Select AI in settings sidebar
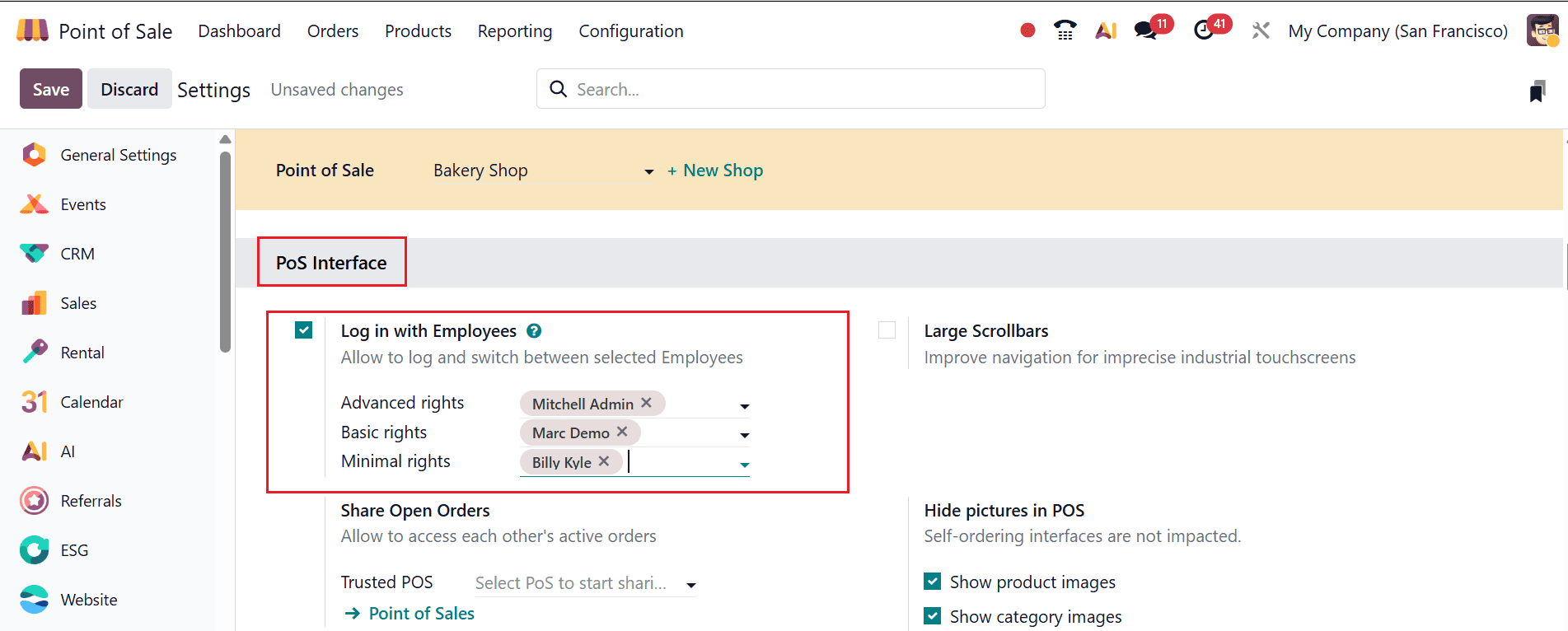The width and height of the screenshot is (1568, 631). [x=68, y=451]
